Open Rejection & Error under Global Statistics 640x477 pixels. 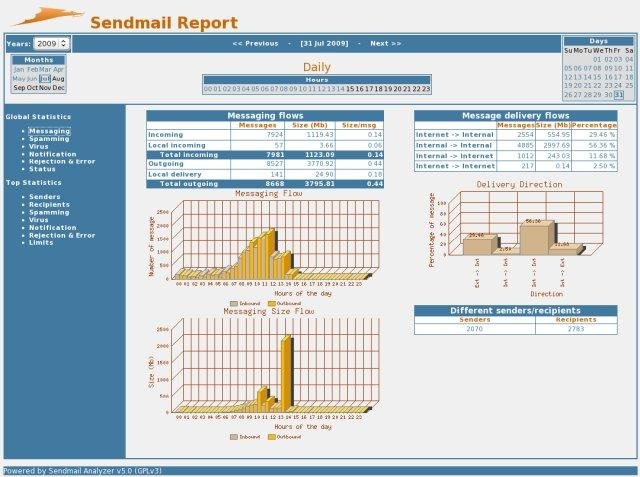(62, 162)
